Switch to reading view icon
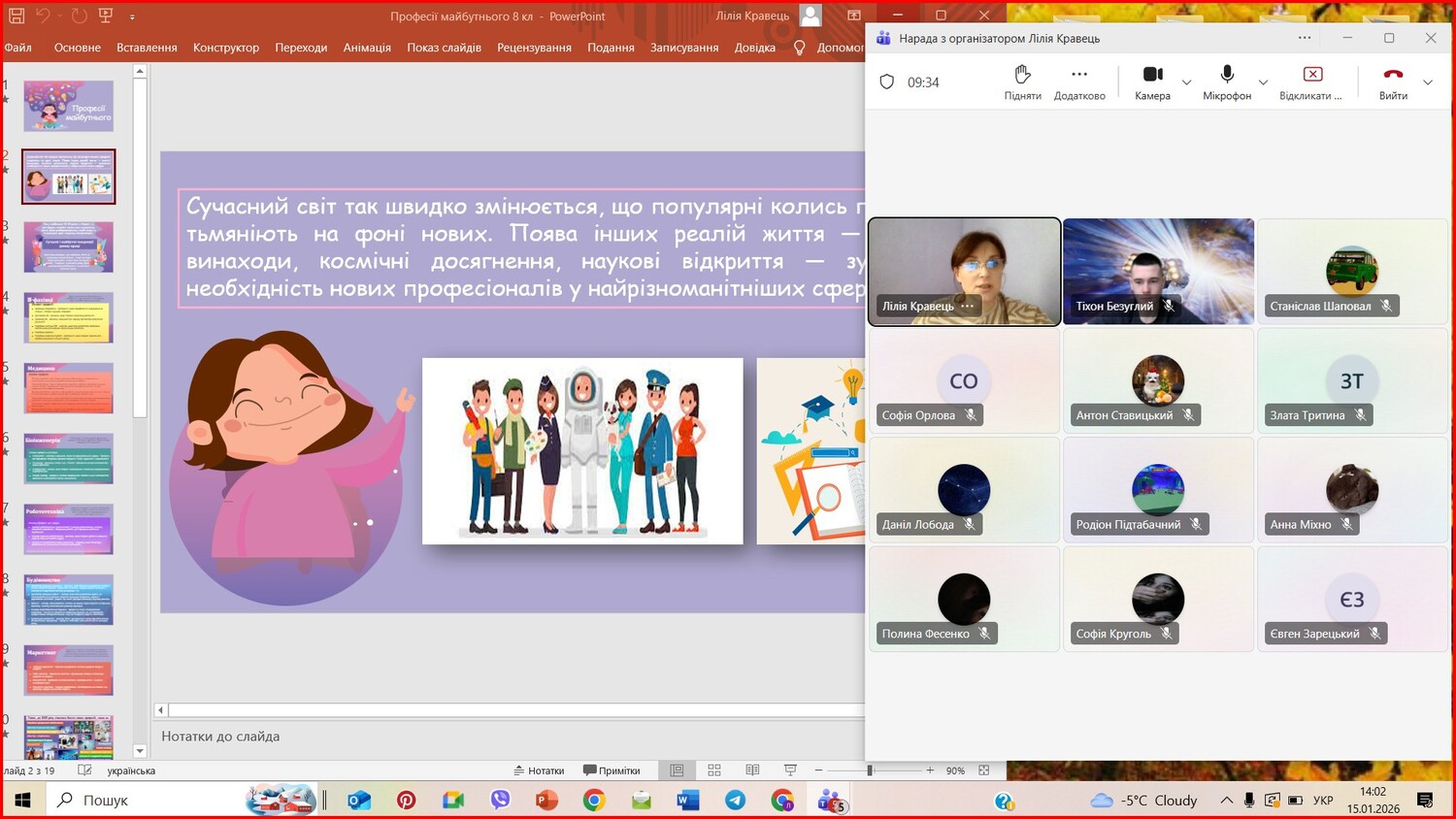 point(752,770)
